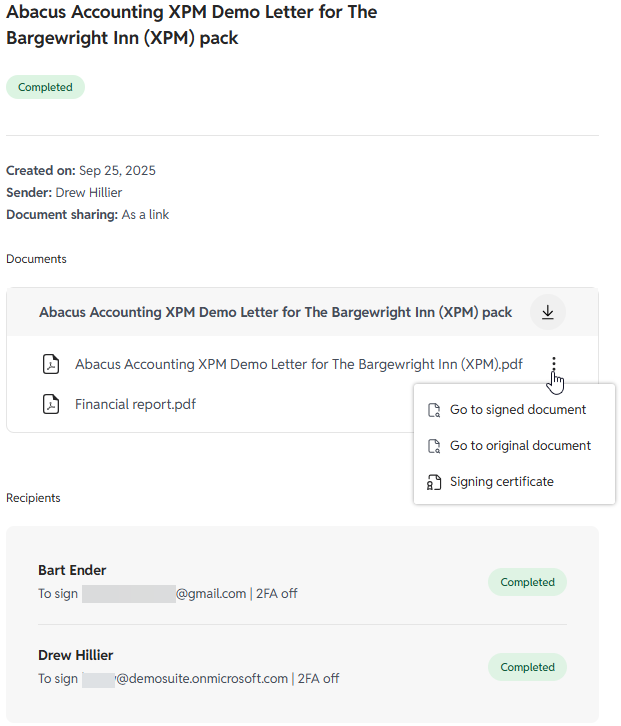
Task: Click the PDF icon beside the Demo Letter file
Action: pyautogui.click(x=50, y=365)
